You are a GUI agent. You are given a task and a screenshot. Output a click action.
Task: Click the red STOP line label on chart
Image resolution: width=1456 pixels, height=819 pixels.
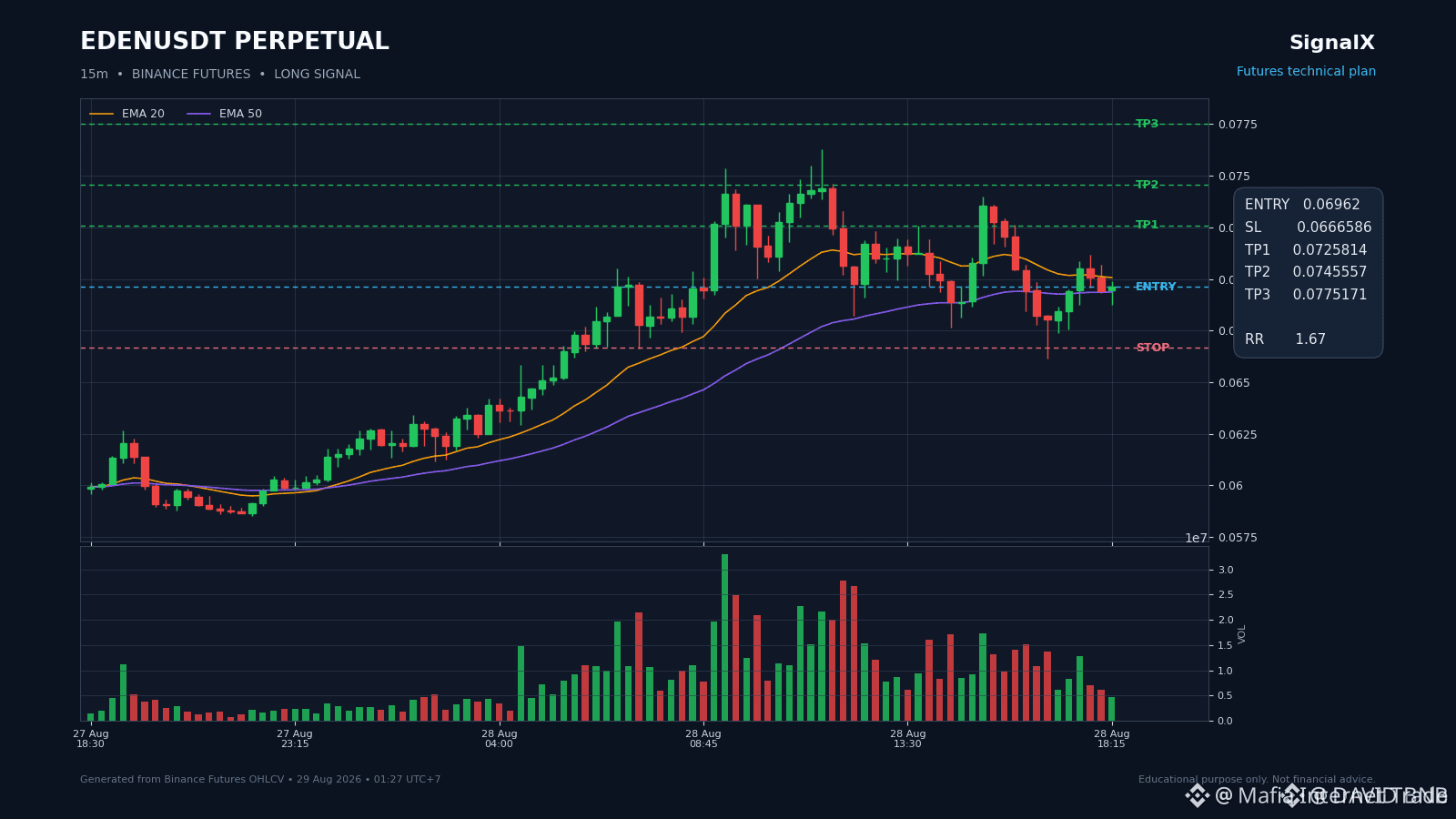point(1152,348)
